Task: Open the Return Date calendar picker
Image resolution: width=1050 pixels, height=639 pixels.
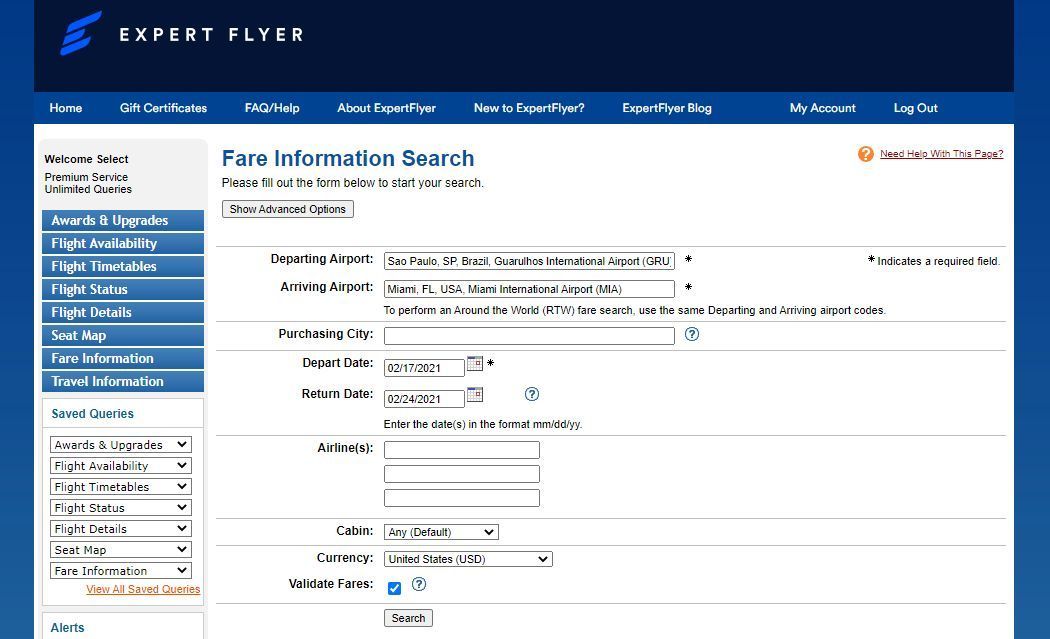Action: [475, 395]
